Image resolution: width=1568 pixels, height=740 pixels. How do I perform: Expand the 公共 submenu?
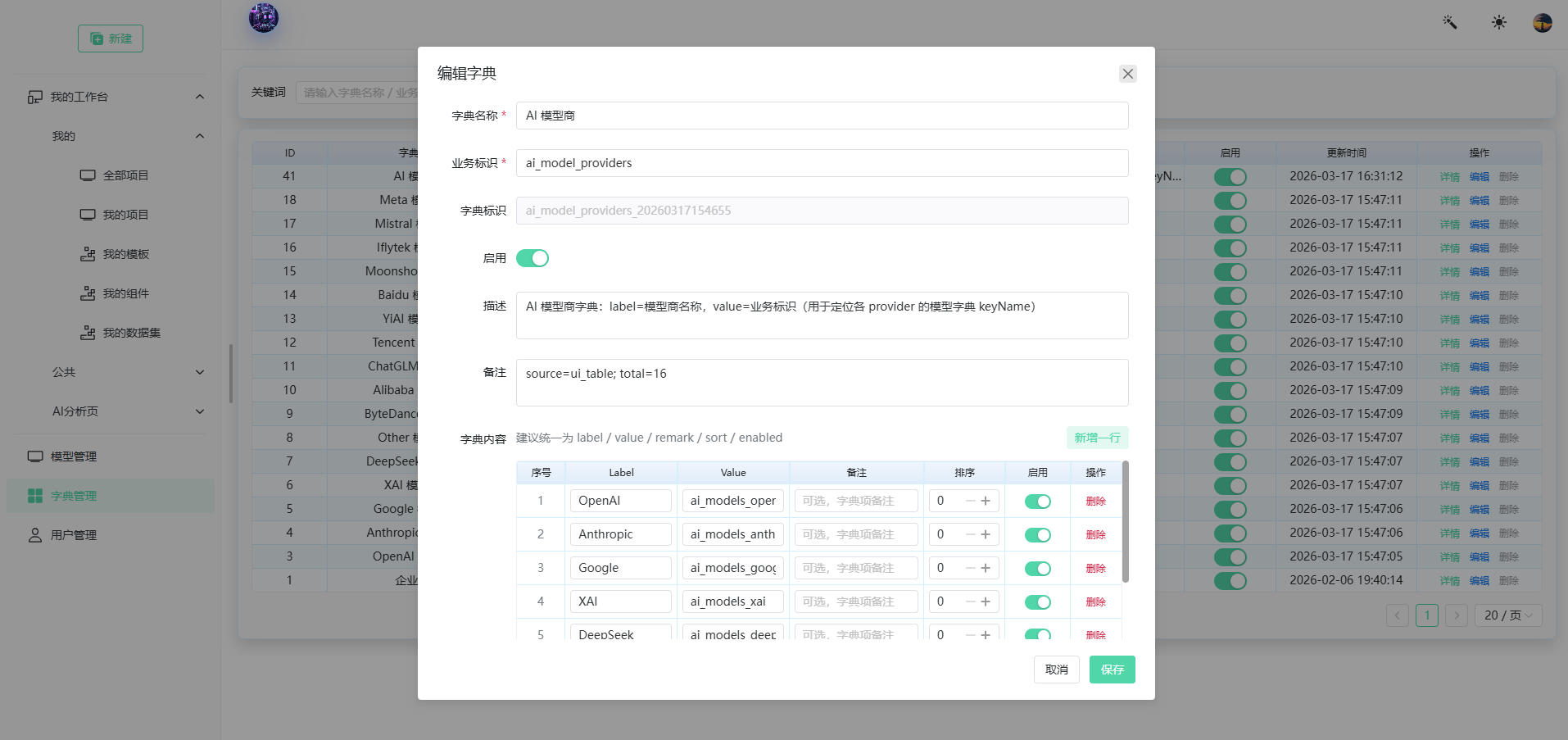coord(200,372)
